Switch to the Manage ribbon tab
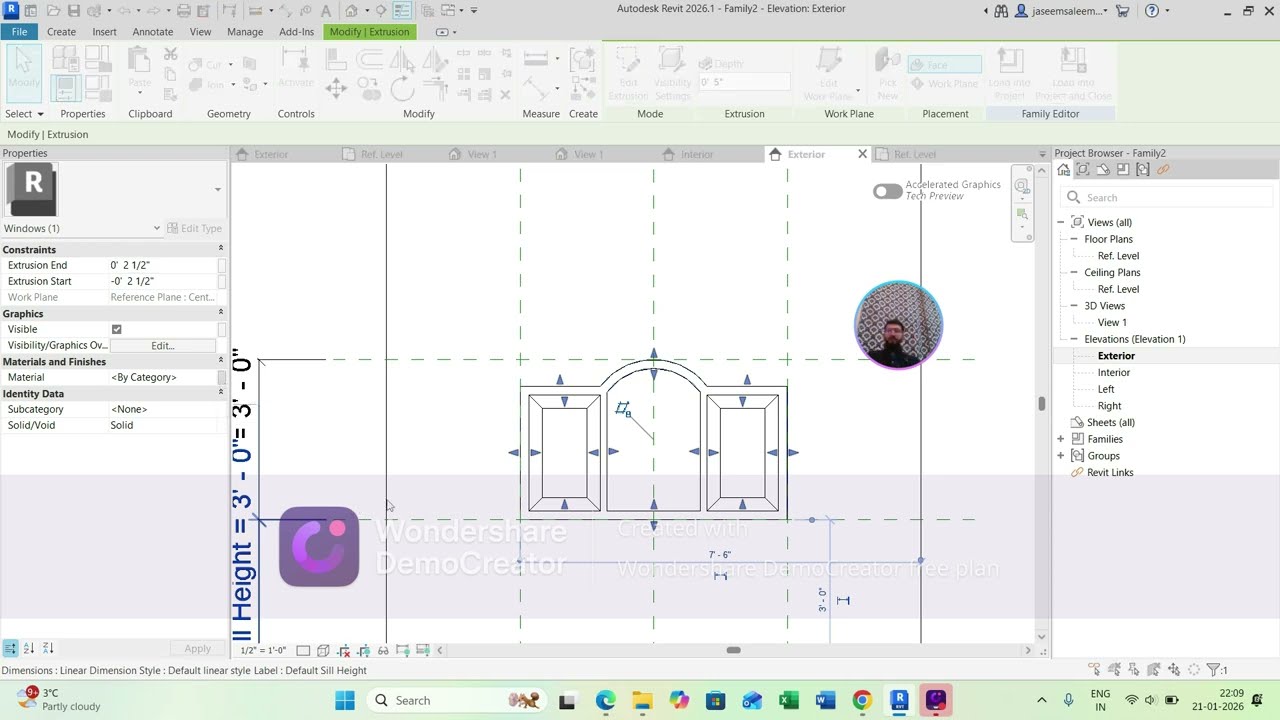Image resolution: width=1280 pixels, height=720 pixels. 245,32
